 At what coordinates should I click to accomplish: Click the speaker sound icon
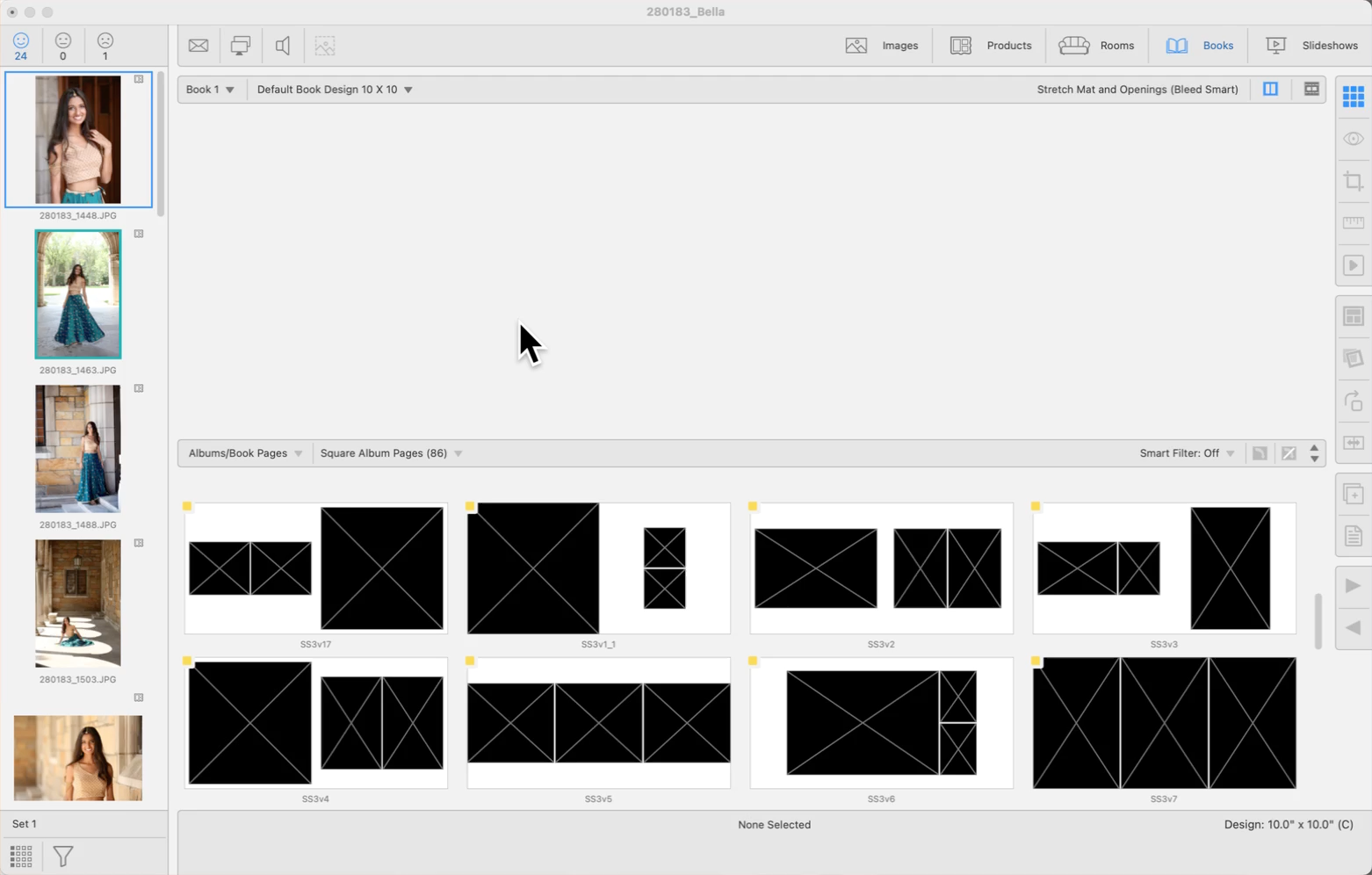(x=283, y=46)
